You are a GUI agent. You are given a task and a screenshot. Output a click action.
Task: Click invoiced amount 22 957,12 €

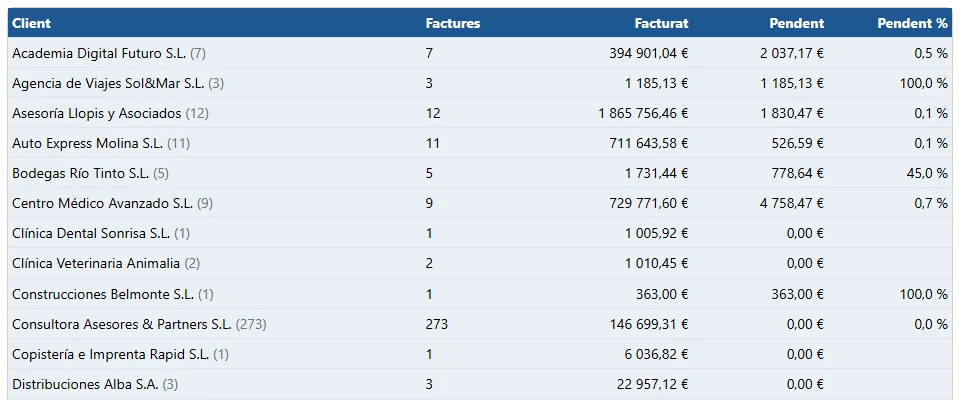tap(653, 384)
